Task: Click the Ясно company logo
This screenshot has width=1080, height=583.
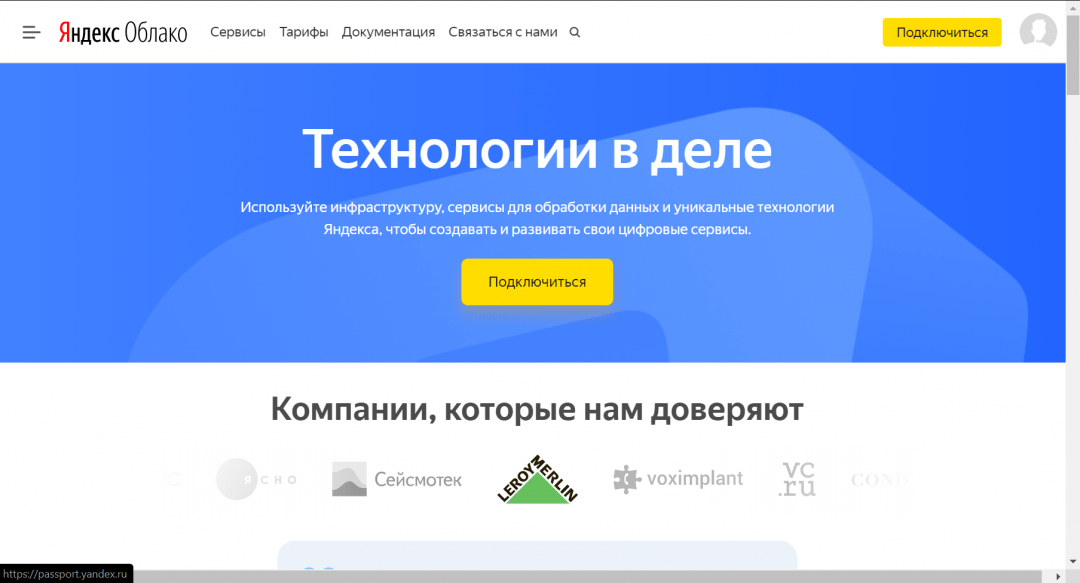Action: tap(256, 479)
